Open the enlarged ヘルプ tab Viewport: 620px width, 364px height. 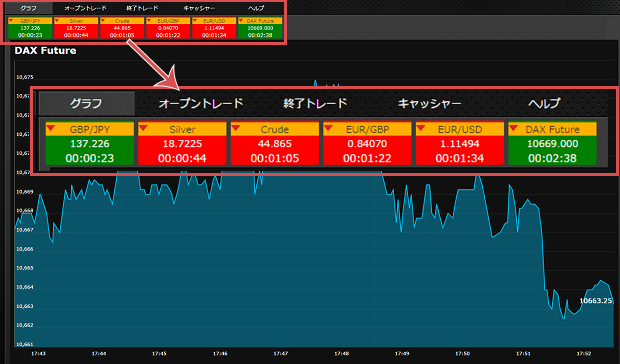(544, 104)
